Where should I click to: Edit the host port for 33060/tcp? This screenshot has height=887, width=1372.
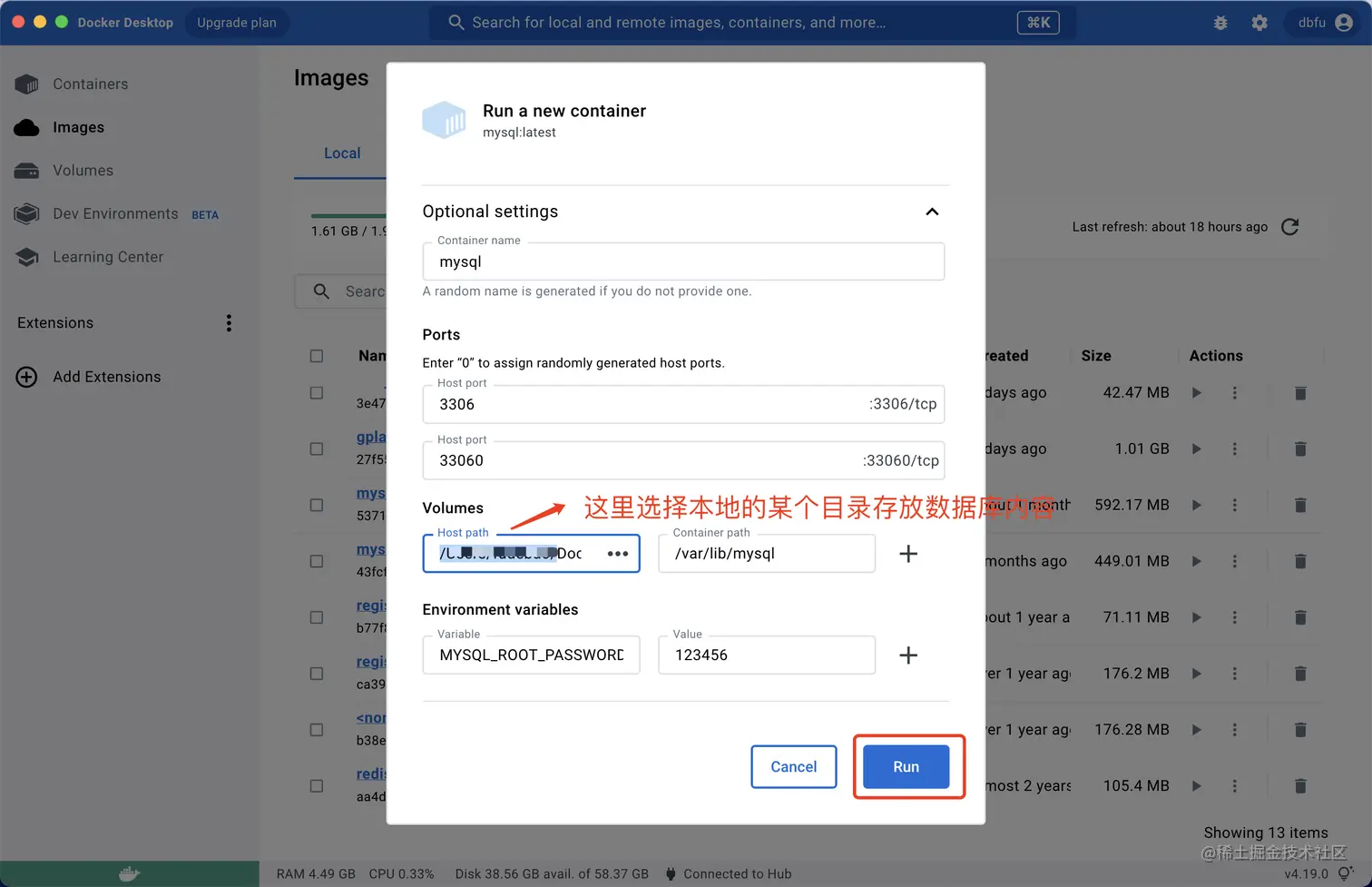(683, 460)
